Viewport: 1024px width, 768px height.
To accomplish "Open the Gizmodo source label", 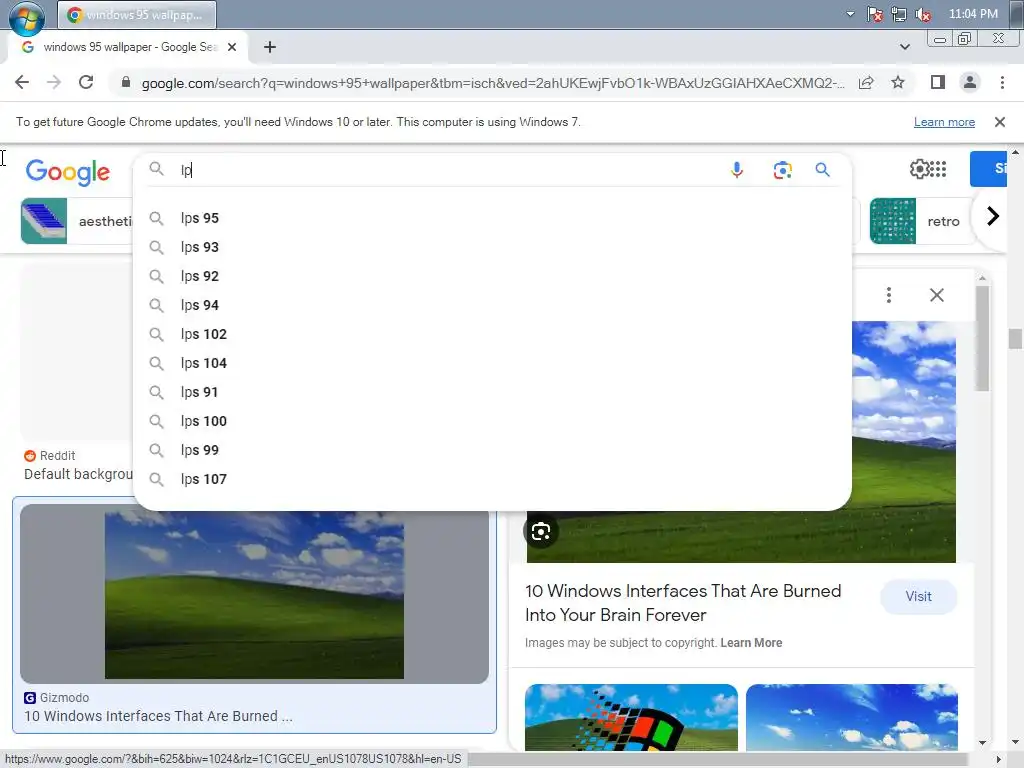I will tap(57, 697).
